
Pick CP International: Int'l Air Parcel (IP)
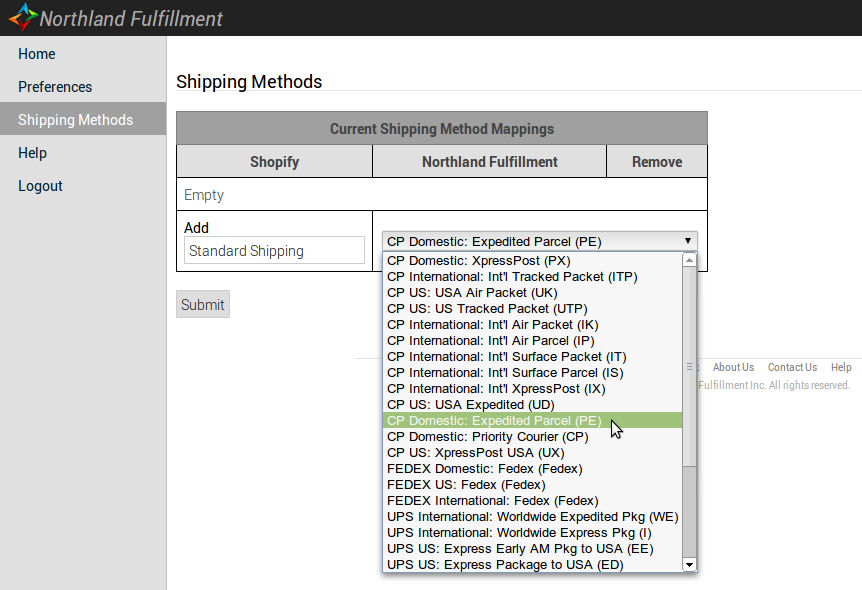coord(532,340)
